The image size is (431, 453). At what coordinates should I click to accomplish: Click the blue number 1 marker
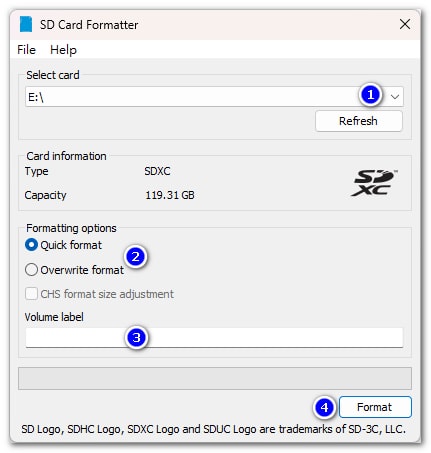click(x=370, y=95)
